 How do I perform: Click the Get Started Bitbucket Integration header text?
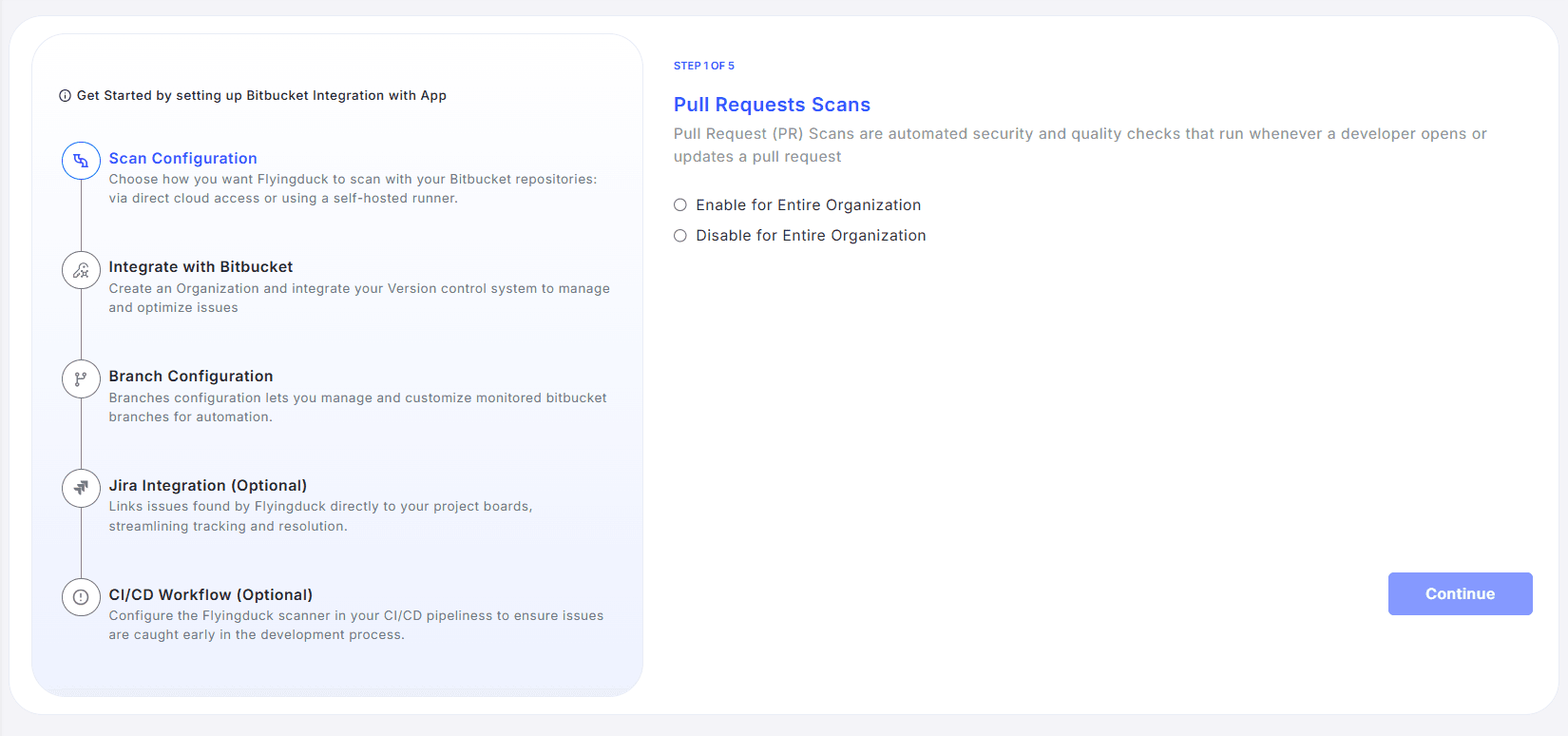[261, 96]
